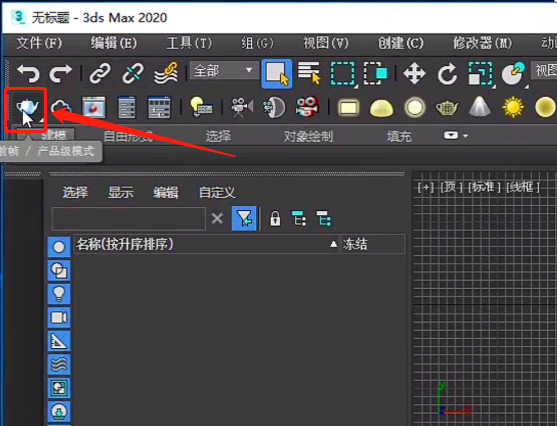
Task: Switch to 对象绘制 ribbon tab
Action: 308,136
